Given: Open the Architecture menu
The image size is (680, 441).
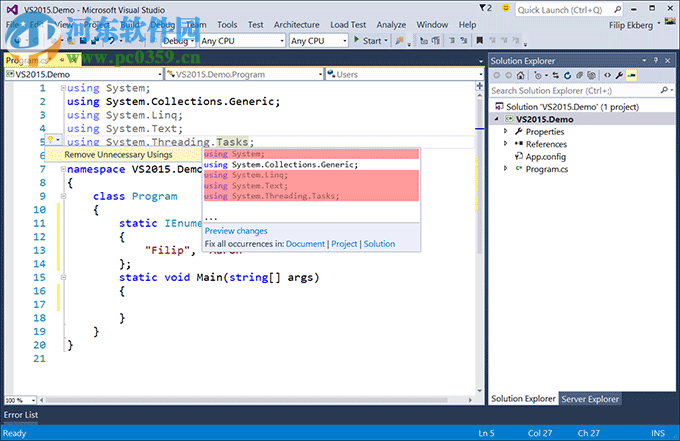Looking at the screenshot, I should coord(296,25).
